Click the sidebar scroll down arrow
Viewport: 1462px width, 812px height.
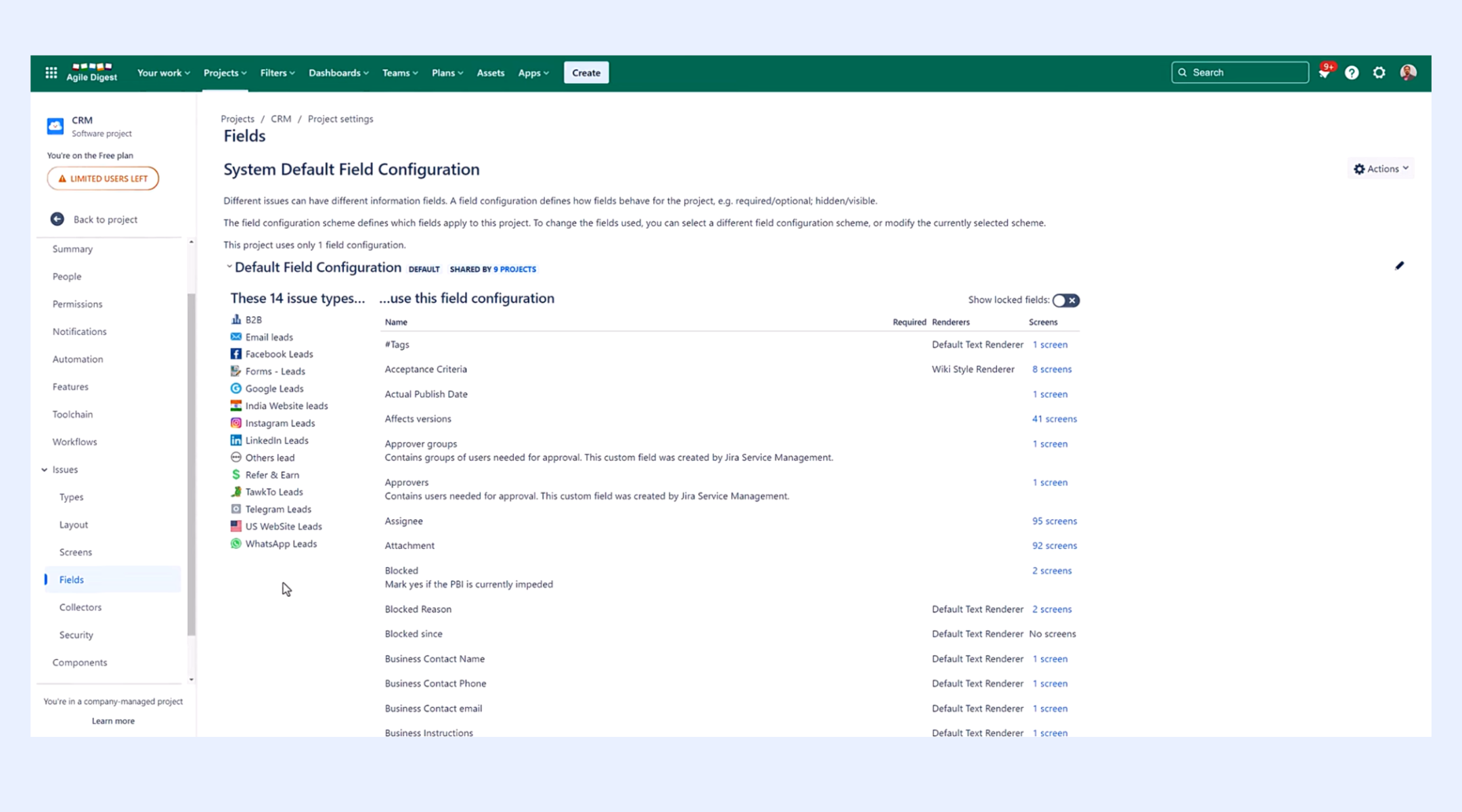coord(192,679)
